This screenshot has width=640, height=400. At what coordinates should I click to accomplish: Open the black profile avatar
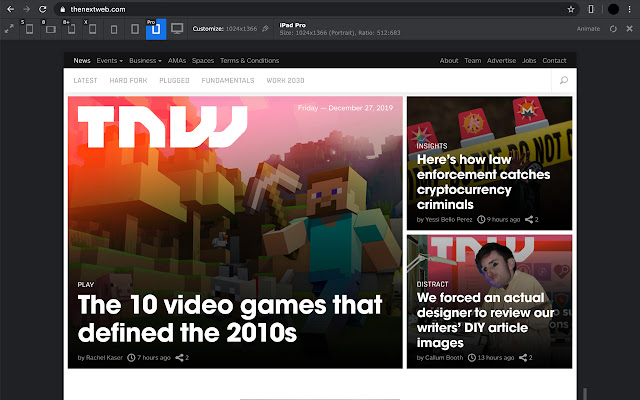(613, 9)
